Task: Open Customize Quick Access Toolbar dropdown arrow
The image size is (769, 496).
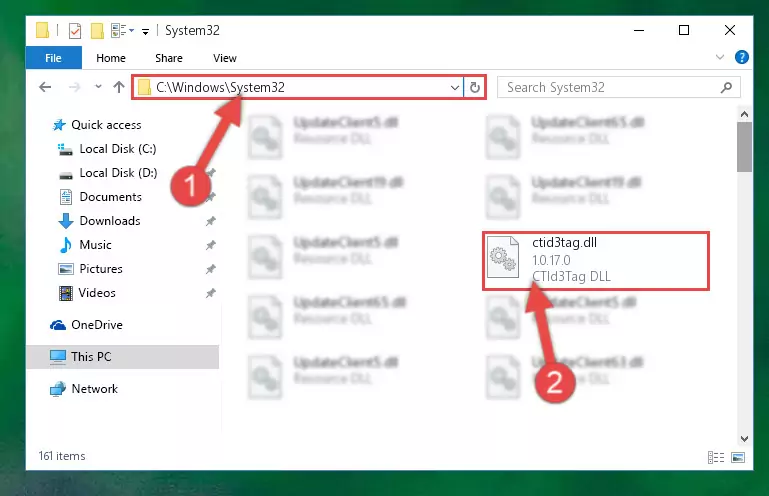Action: tap(146, 32)
